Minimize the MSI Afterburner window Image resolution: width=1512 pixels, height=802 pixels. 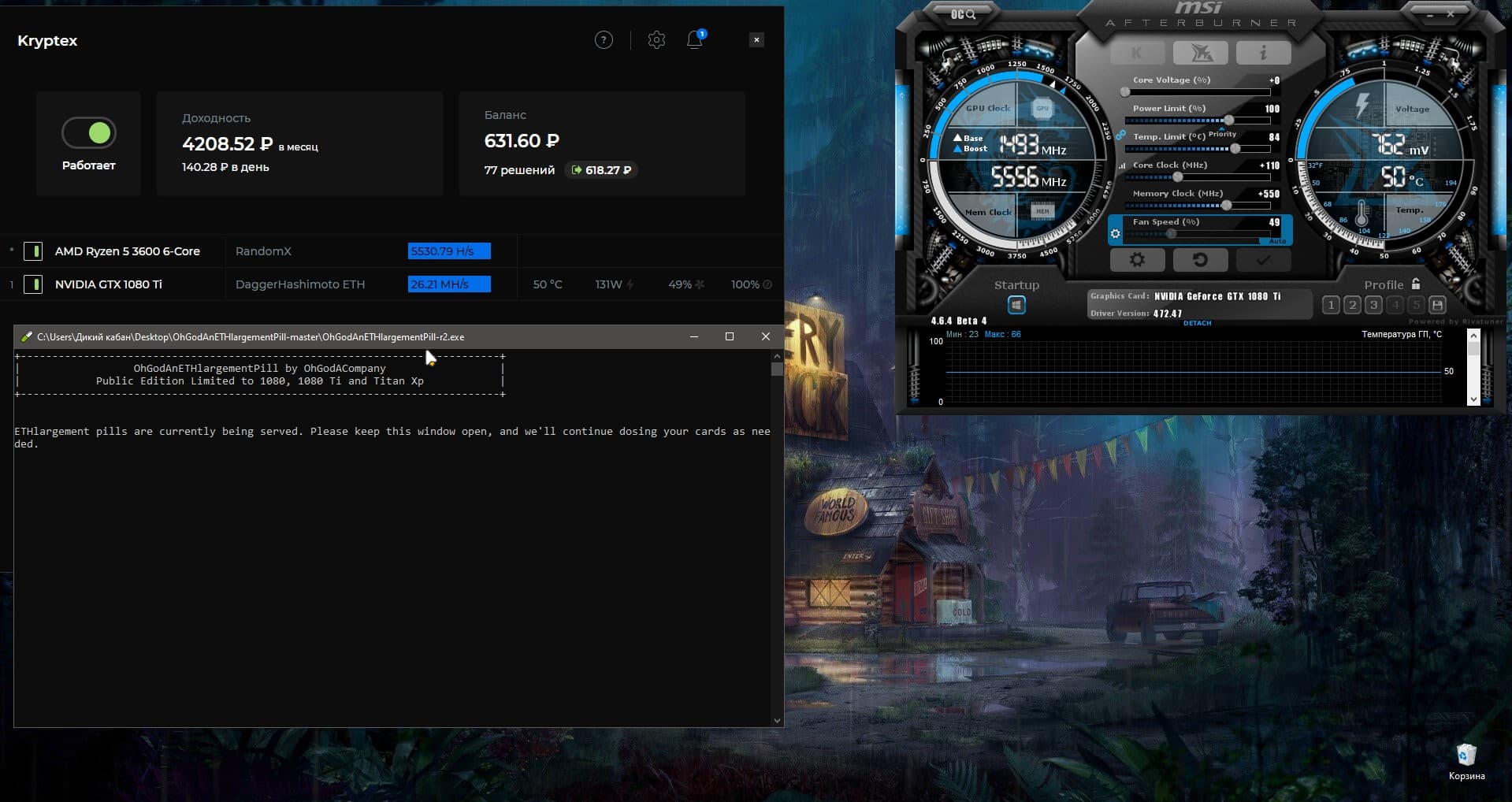tap(1431, 14)
